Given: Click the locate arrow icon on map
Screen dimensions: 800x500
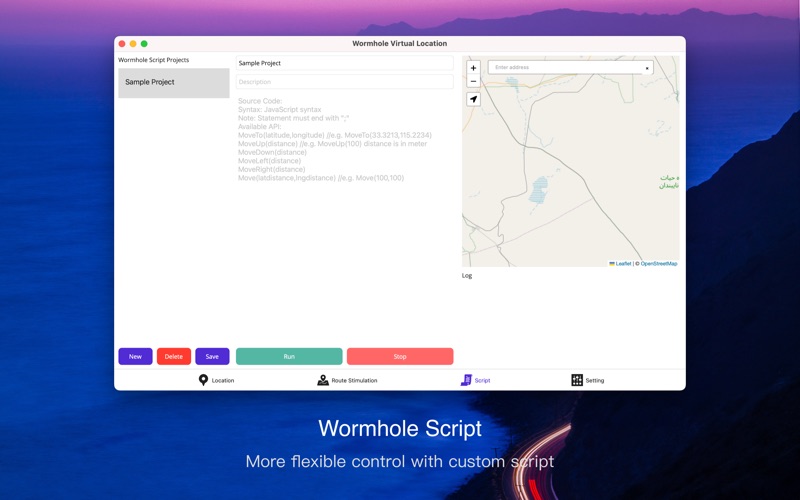Looking at the screenshot, I should pos(473,99).
